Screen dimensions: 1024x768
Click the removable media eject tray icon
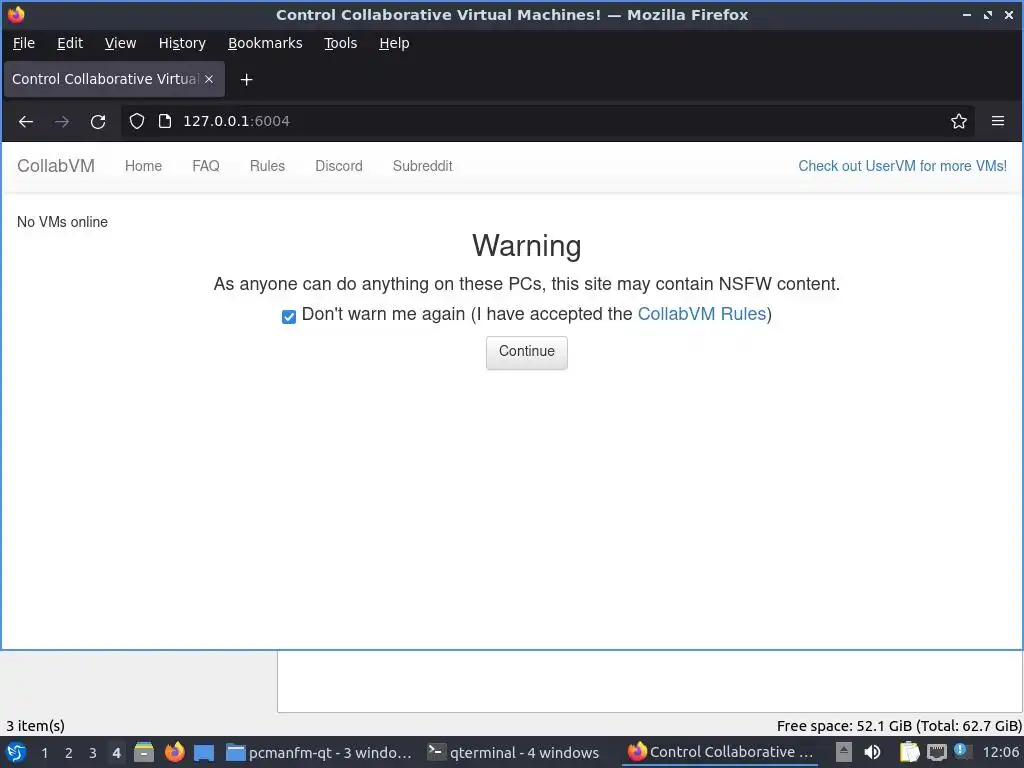(x=844, y=752)
